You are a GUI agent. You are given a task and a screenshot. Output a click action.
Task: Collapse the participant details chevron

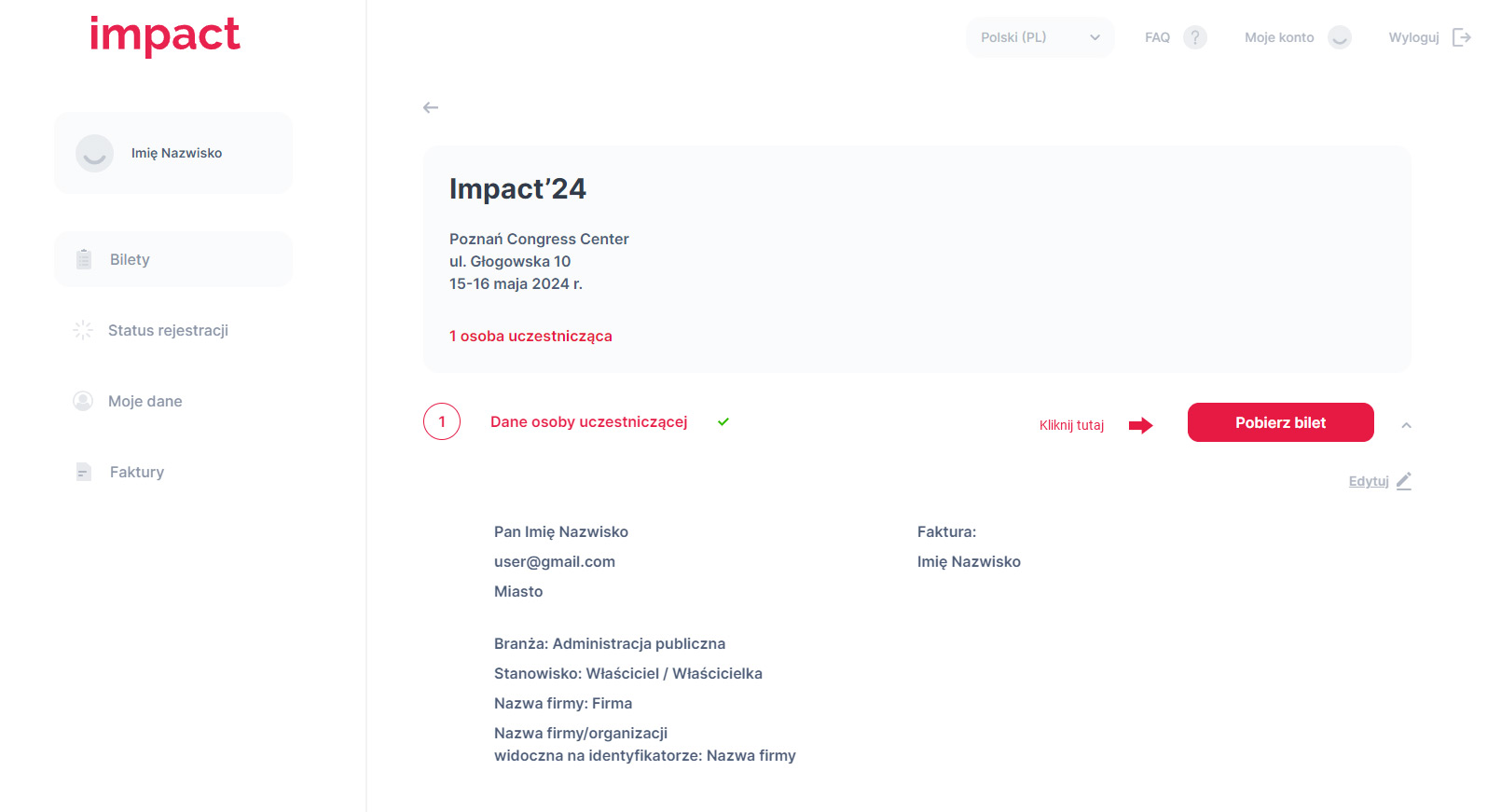pyautogui.click(x=1406, y=425)
